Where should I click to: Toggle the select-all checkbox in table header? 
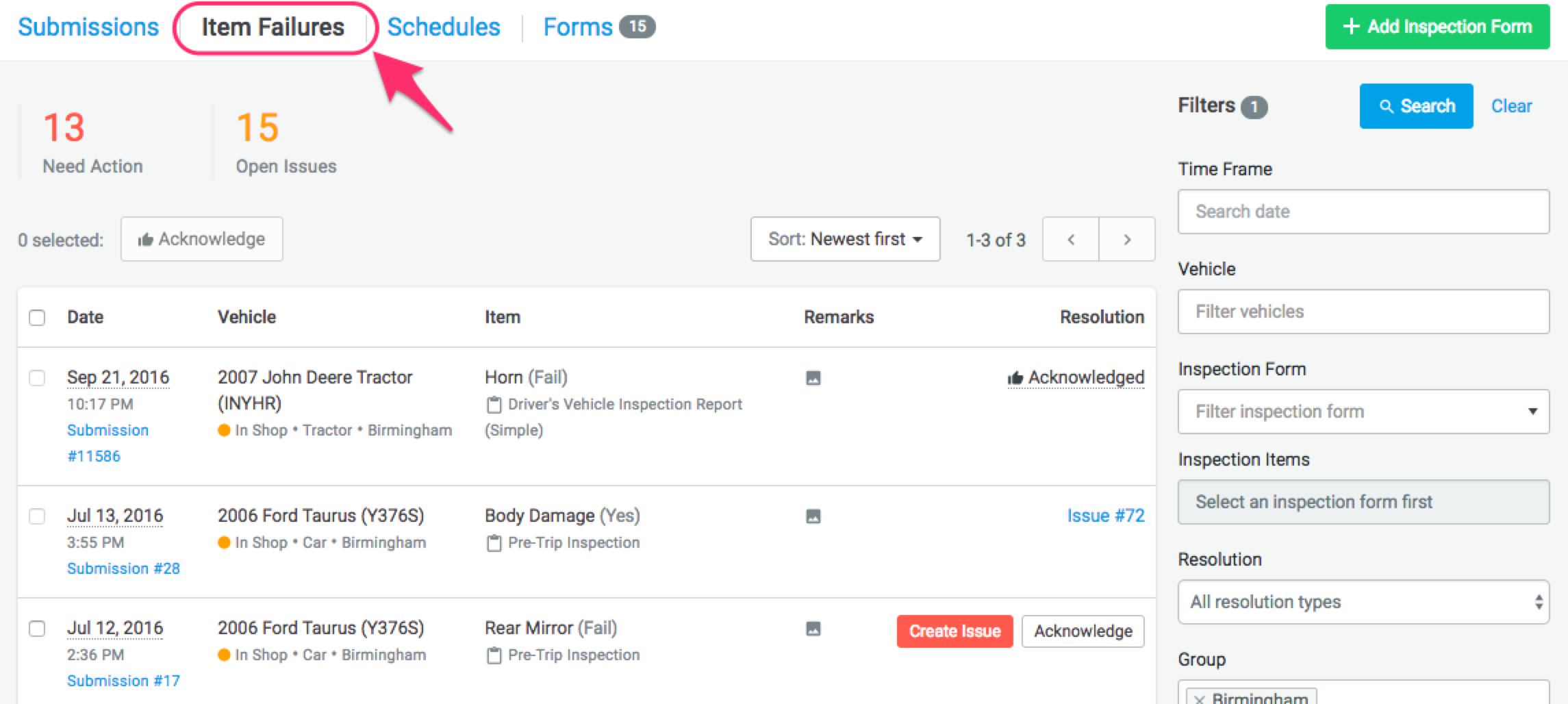37,318
